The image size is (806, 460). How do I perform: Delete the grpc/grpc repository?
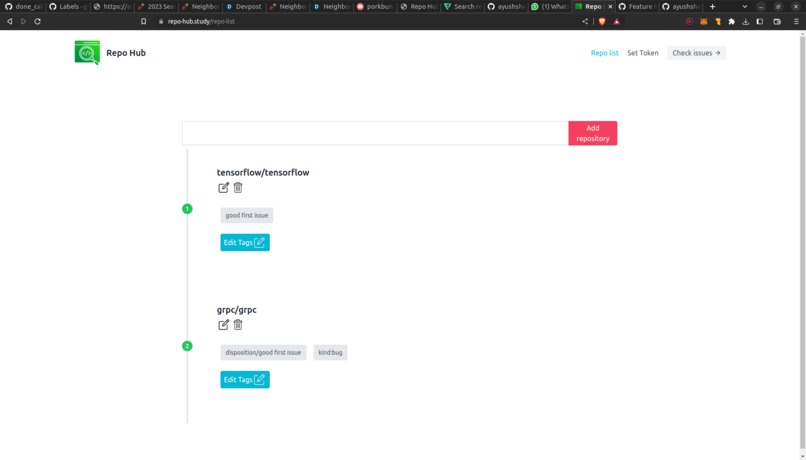[x=237, y=325]
